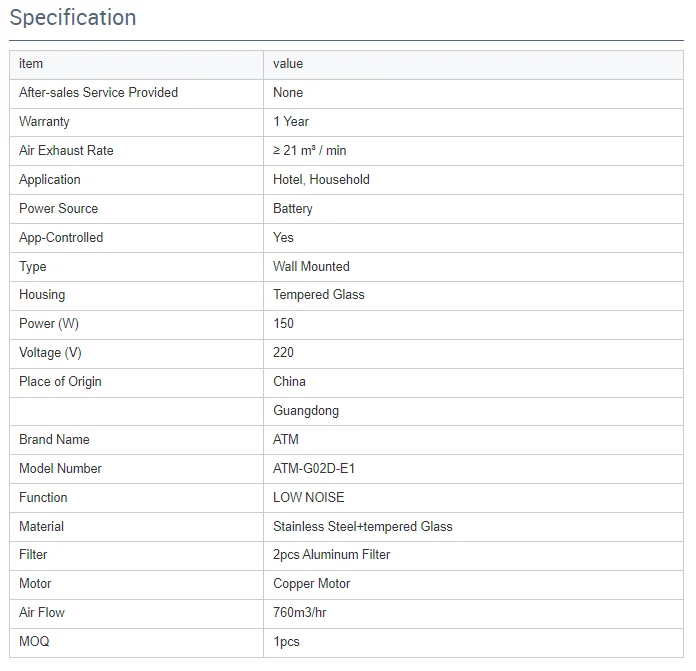Click the 'Guangdong' origin value

[x=306, y=411]
